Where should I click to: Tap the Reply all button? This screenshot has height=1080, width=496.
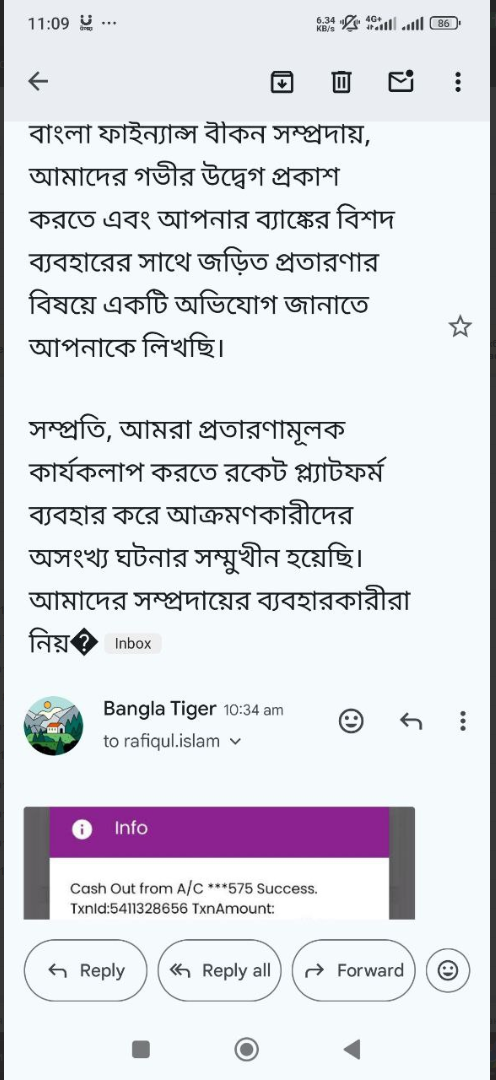coord(220,970)
